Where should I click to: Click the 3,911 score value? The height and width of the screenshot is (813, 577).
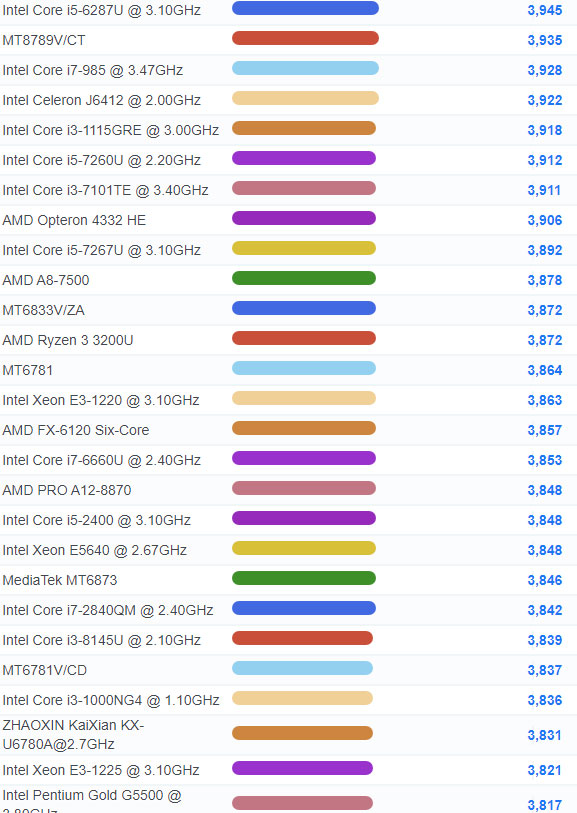tap(544, 191)
